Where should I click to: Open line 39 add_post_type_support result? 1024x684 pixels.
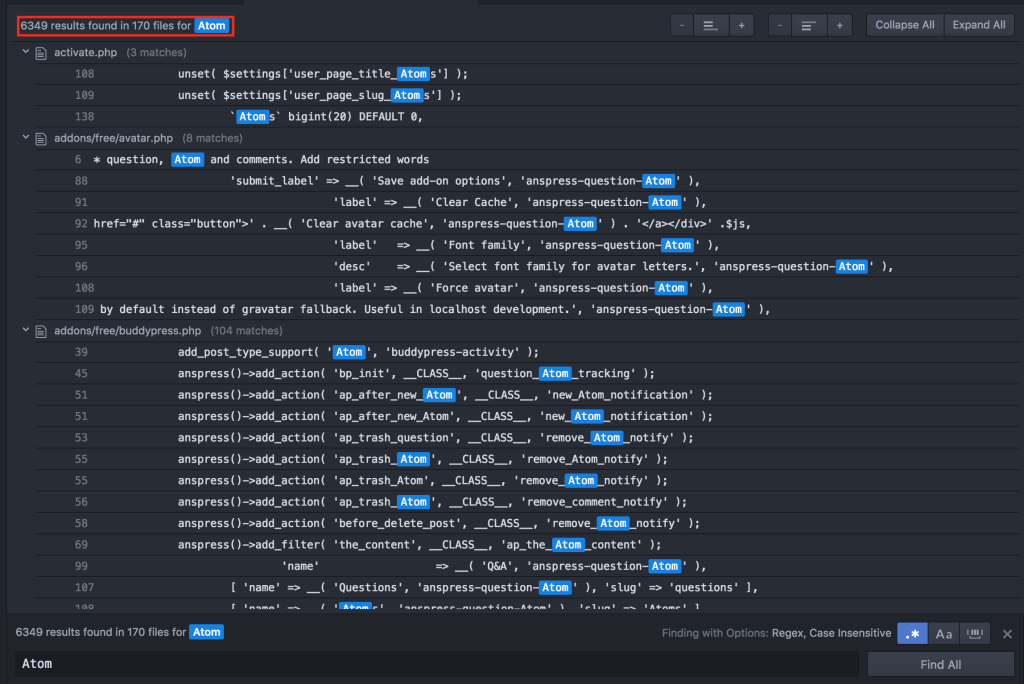[x=527, y=352]
